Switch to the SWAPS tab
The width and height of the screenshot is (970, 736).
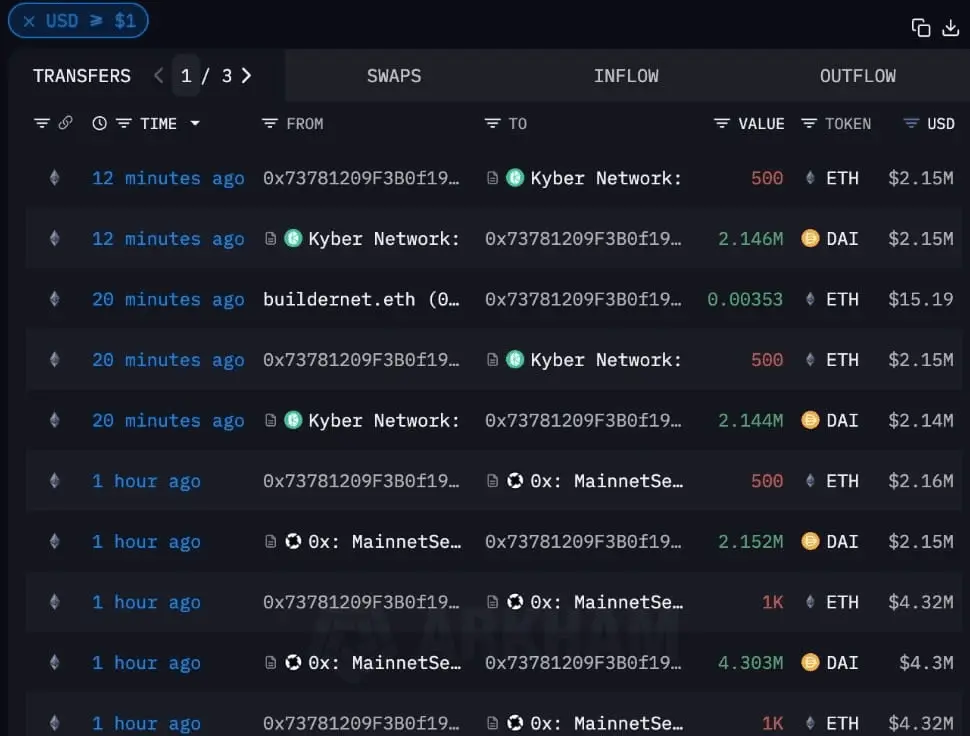[393, 76]
